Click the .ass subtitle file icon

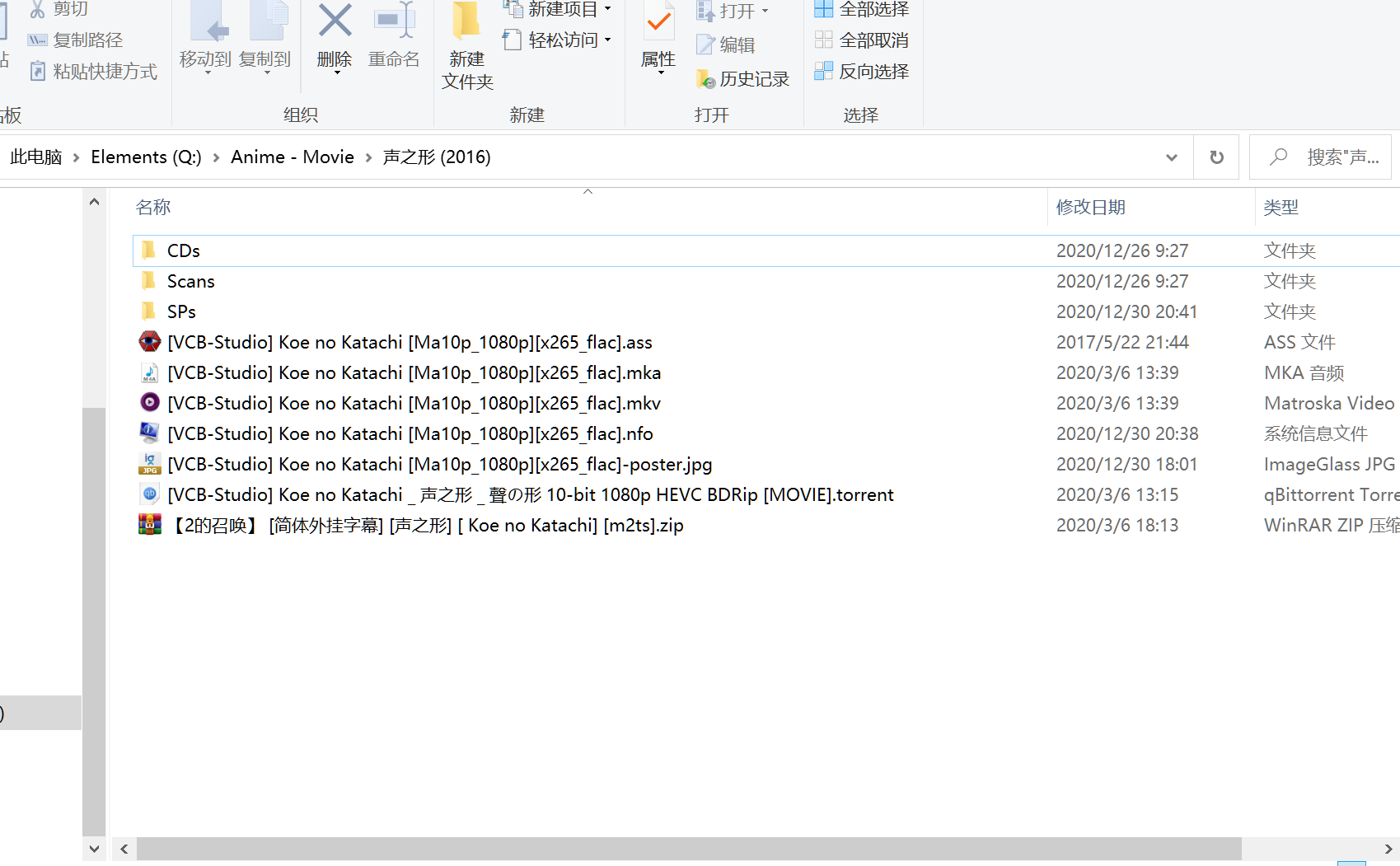149,341
